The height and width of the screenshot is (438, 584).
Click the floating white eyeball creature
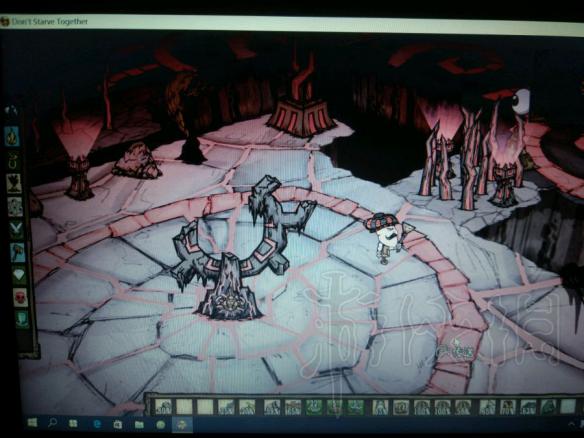click(x=520, y=101)
